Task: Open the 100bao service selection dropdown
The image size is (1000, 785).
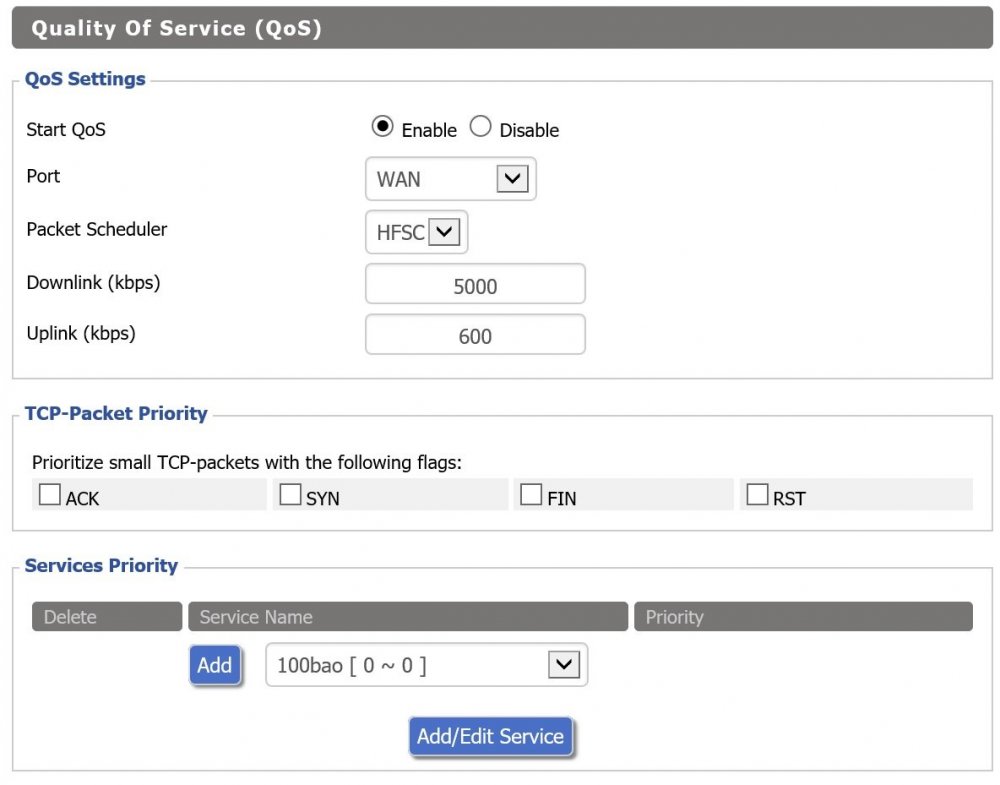Action: [x=426, y=665]
